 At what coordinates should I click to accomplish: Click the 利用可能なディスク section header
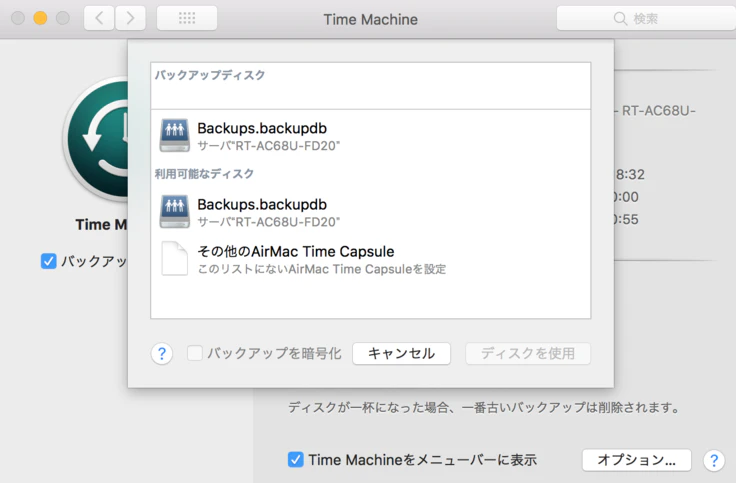[x=204, y=174]
